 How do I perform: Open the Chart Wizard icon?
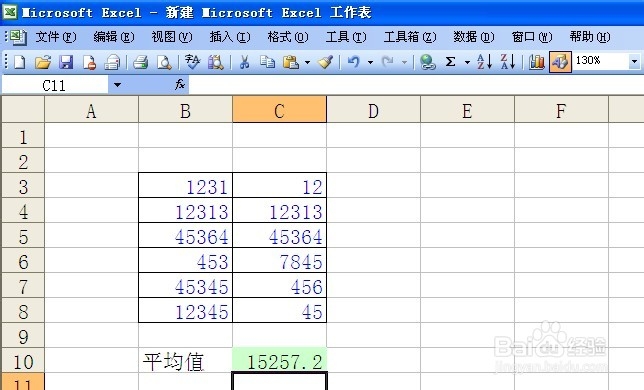pyautogui.click(x=536, y=62)
